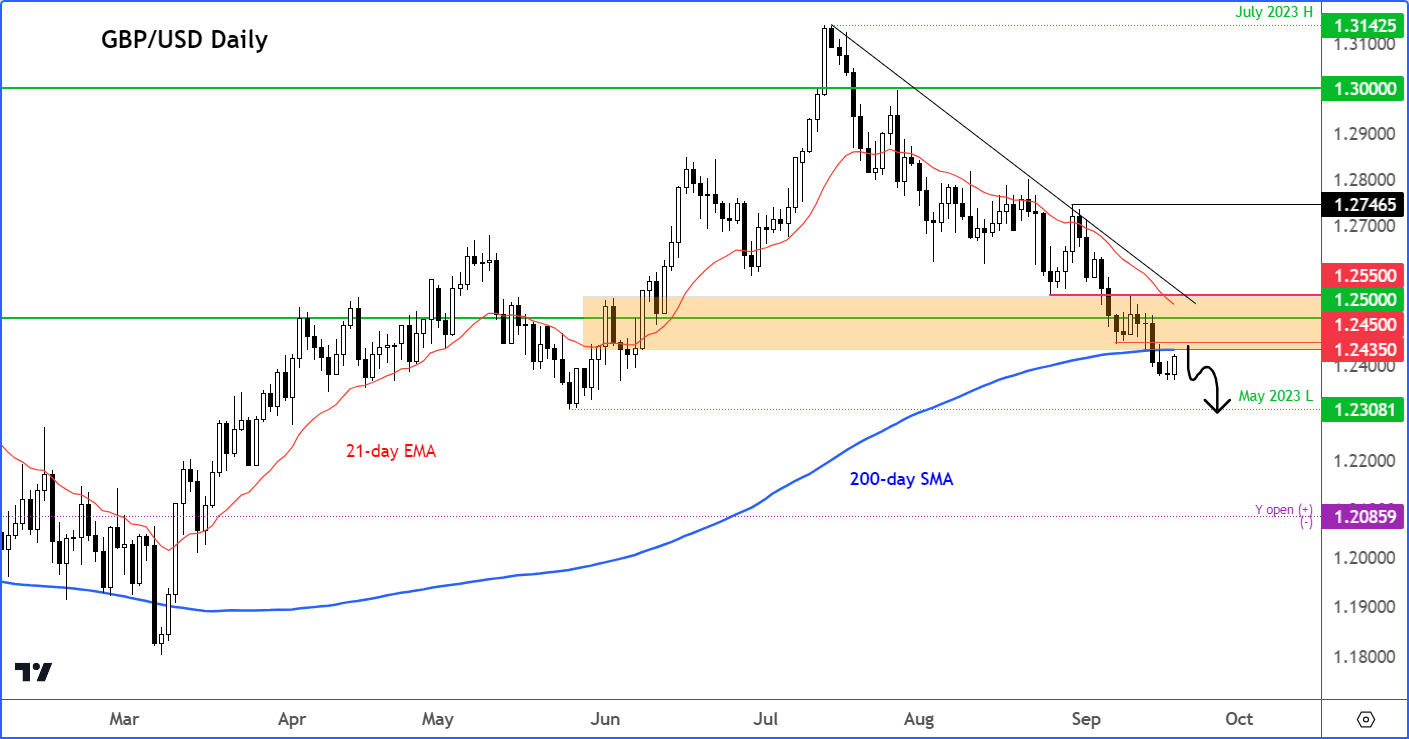Click the May 2023 L annotation
The height and width of the screenshot is (739, 1409).
1274,396
